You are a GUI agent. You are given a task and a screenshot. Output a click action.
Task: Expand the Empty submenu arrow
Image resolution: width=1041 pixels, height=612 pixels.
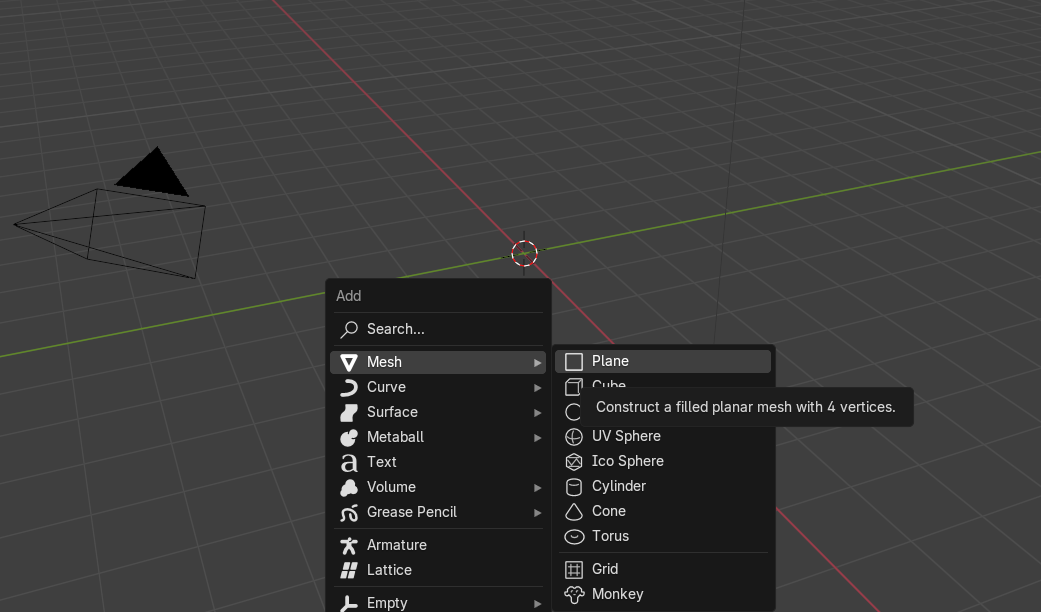537,604
